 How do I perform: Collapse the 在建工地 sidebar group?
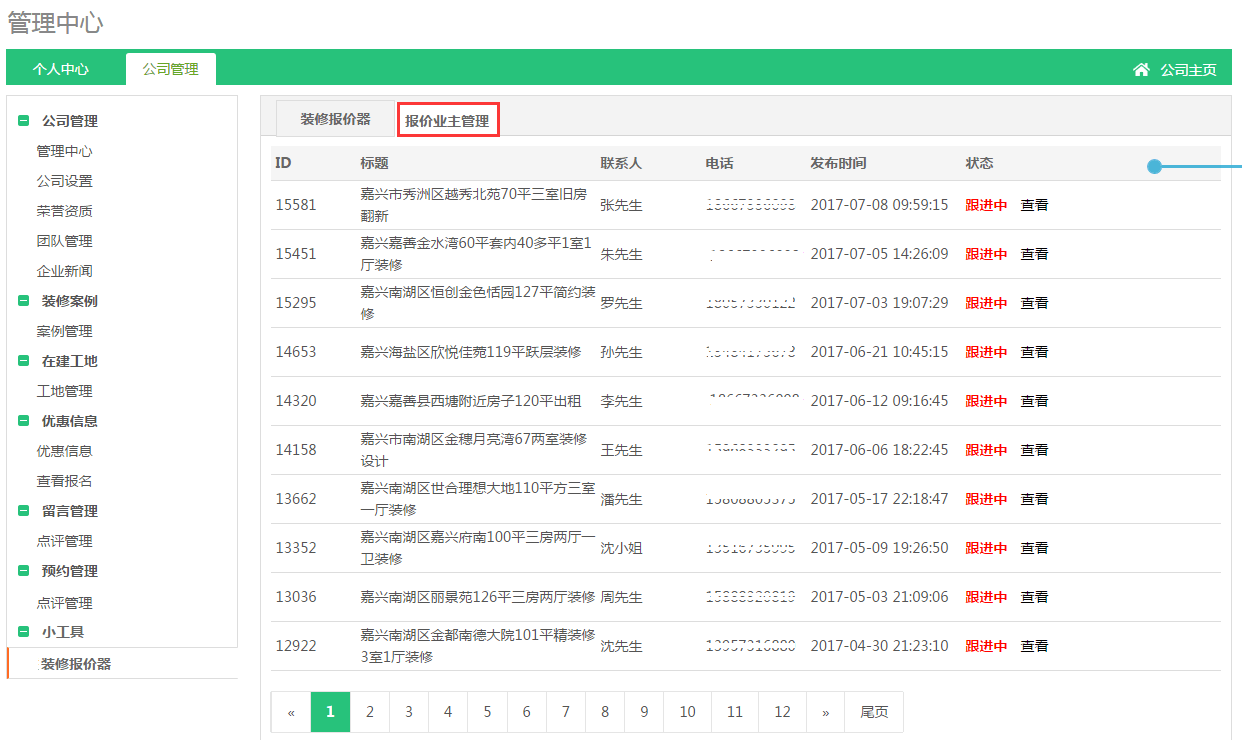pyautogui.click(x=23, y=361)
